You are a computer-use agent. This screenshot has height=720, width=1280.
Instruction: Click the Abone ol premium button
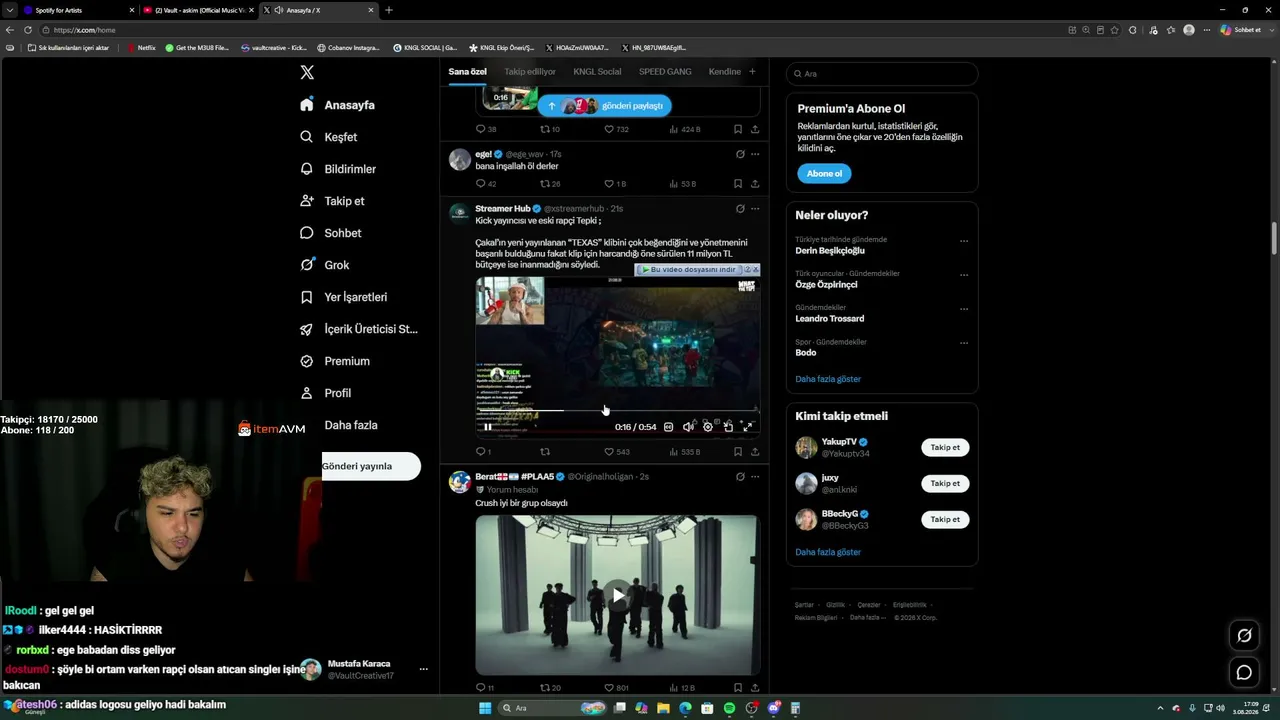[x=825, y=173]
